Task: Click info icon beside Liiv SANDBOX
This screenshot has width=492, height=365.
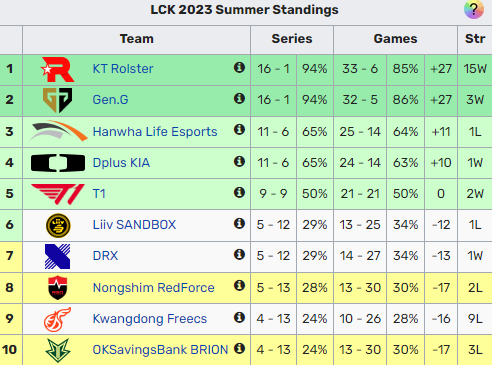Action: (239, 223)
